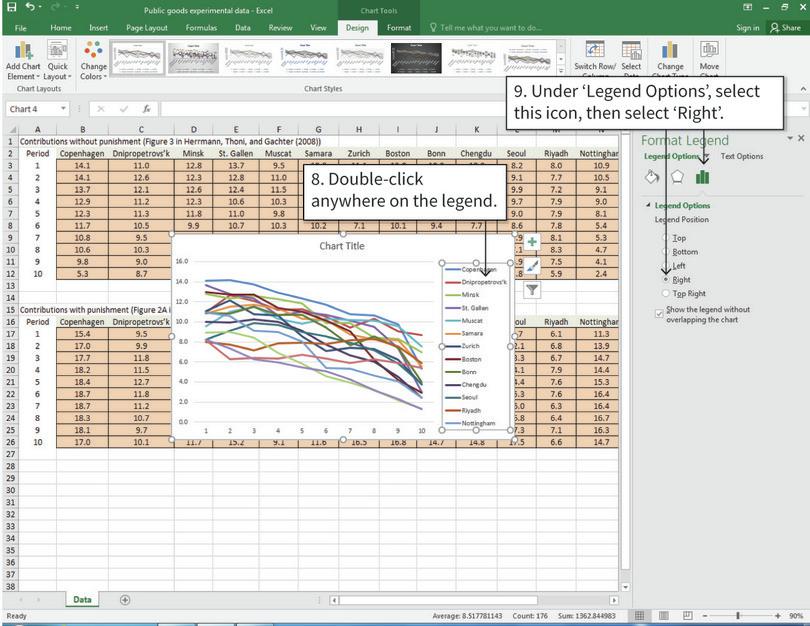Switch to the Page Layout ribbon tab
Viewport: 810px width, 626px height.
pyautogui.click(x=147, y=28)
